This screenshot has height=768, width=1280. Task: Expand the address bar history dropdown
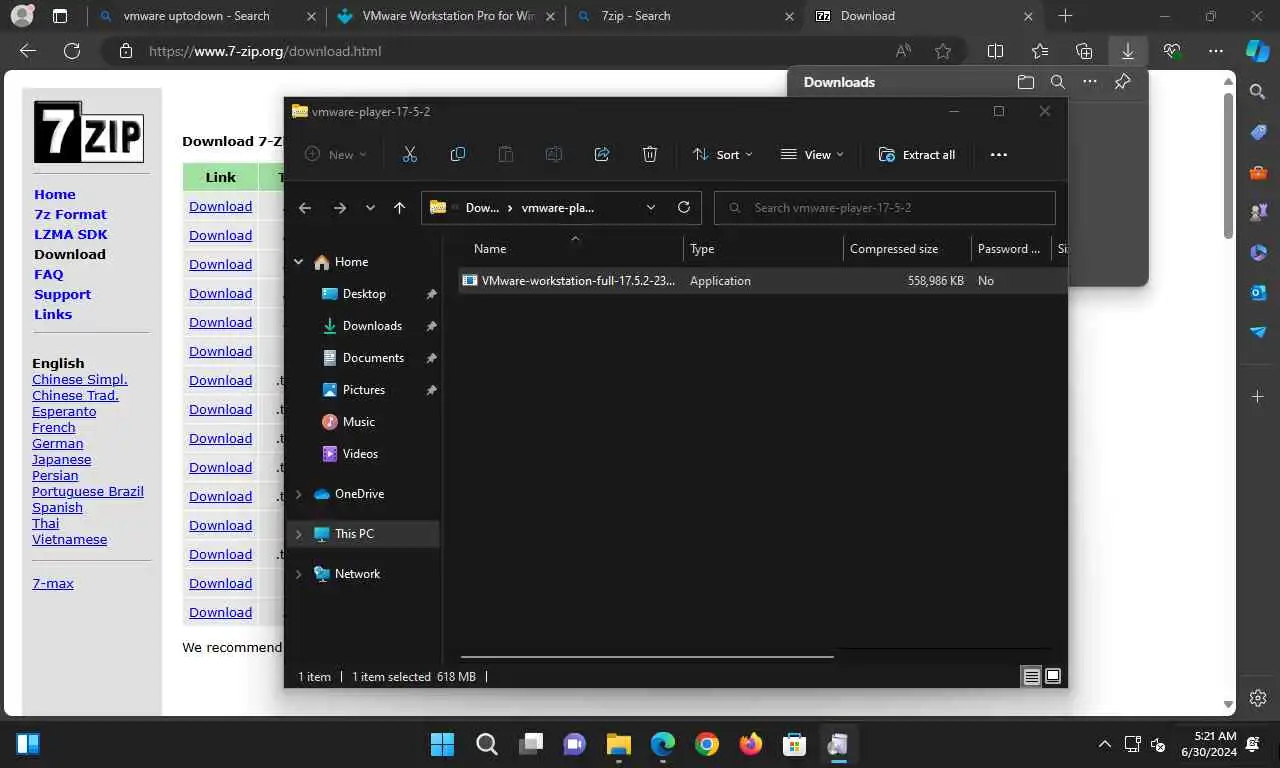(651, 208)
